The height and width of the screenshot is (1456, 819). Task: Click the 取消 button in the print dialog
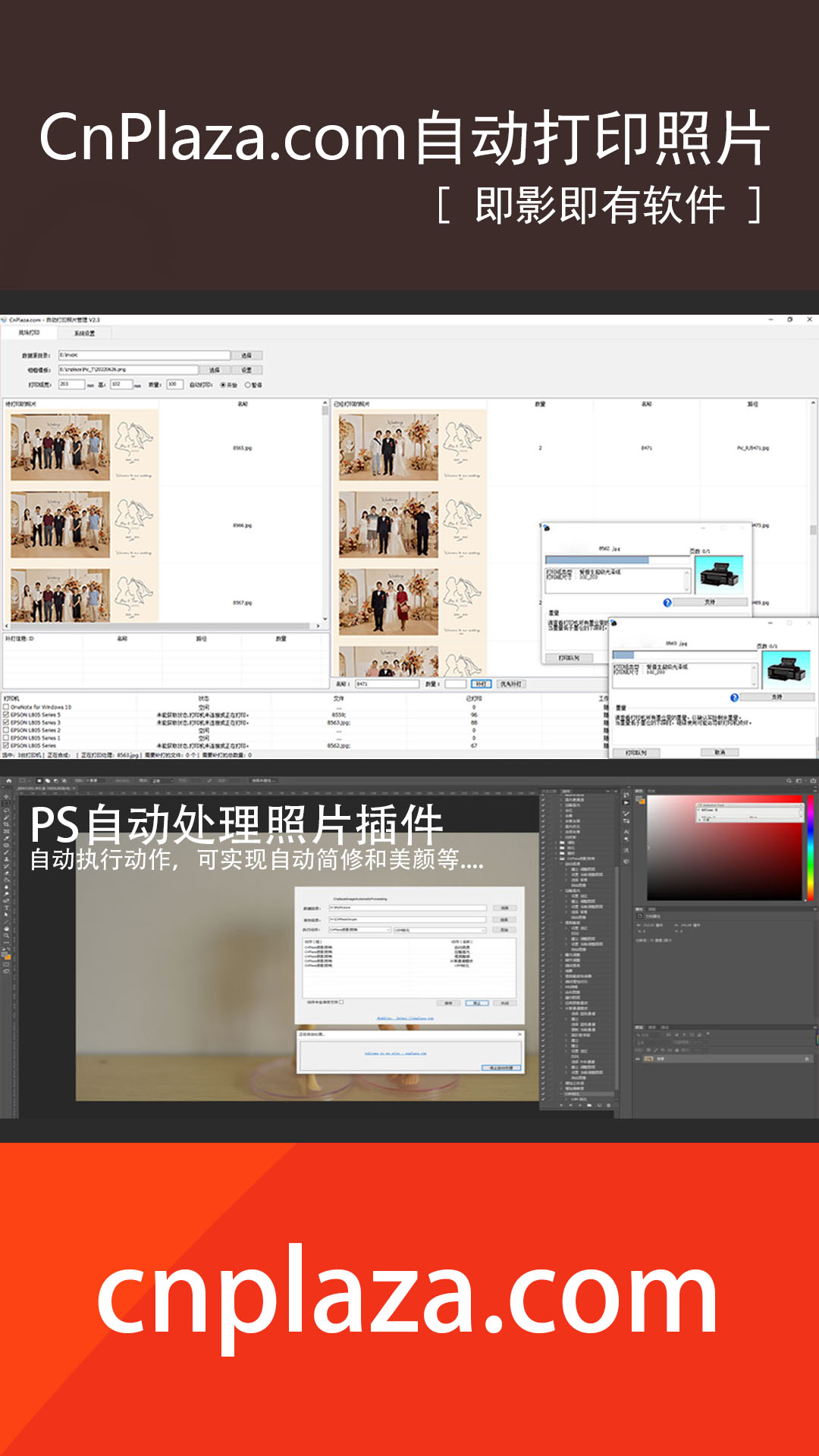point(720,752)
